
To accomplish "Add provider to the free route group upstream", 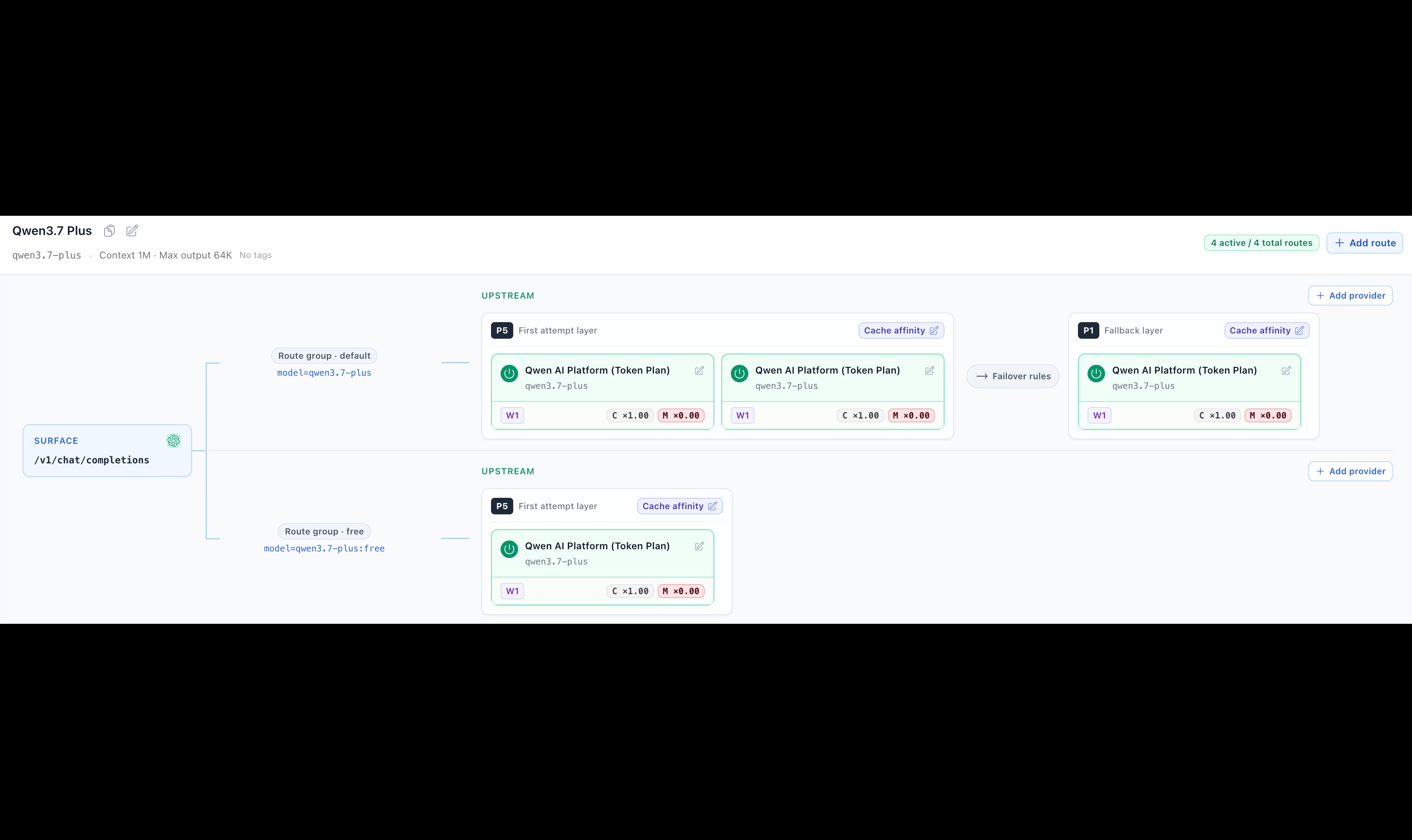I will point(1350,471).
